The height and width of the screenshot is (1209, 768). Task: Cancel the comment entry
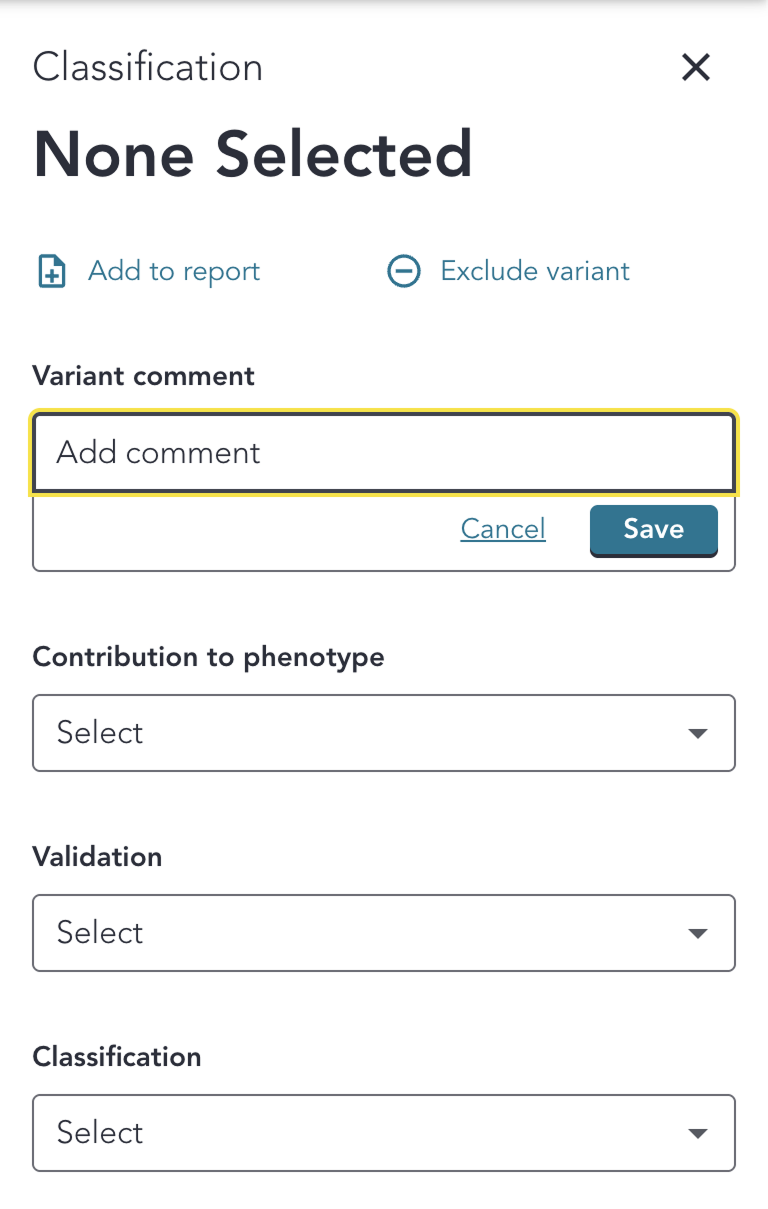[x=503, y=529]
